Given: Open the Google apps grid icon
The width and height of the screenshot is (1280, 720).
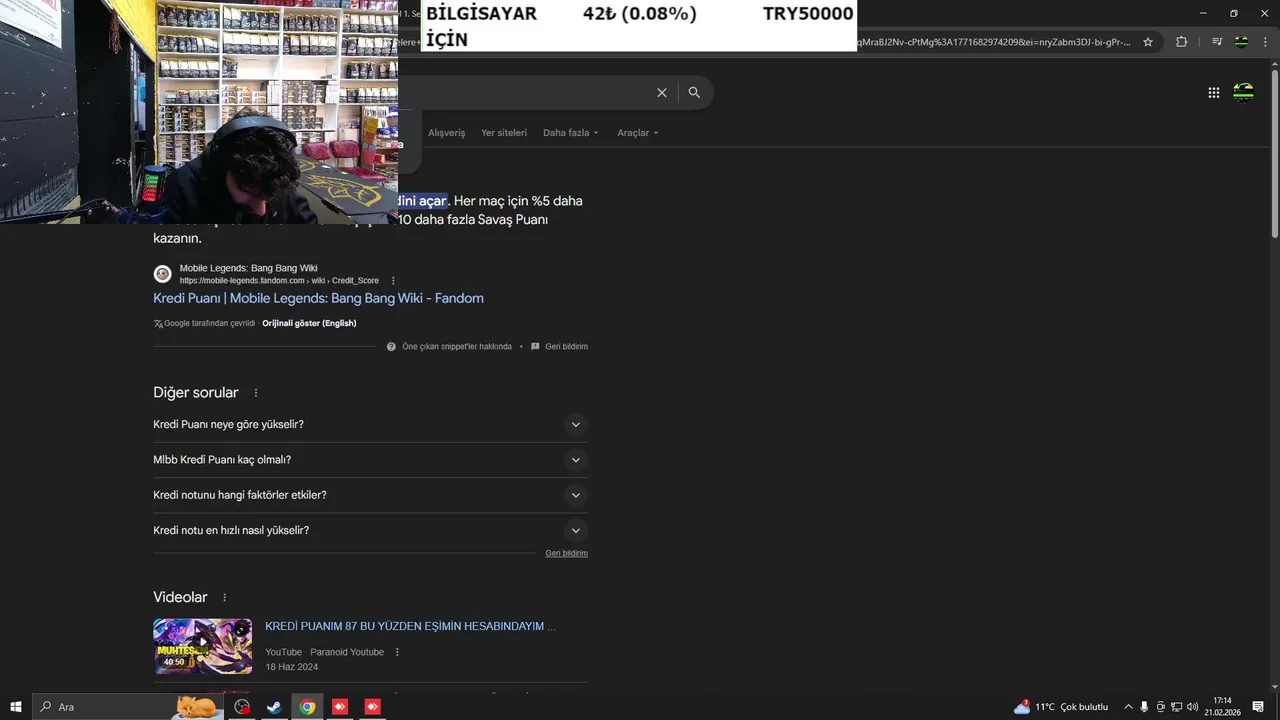Looking at the screenshot, I should (x=1214, y=92).
